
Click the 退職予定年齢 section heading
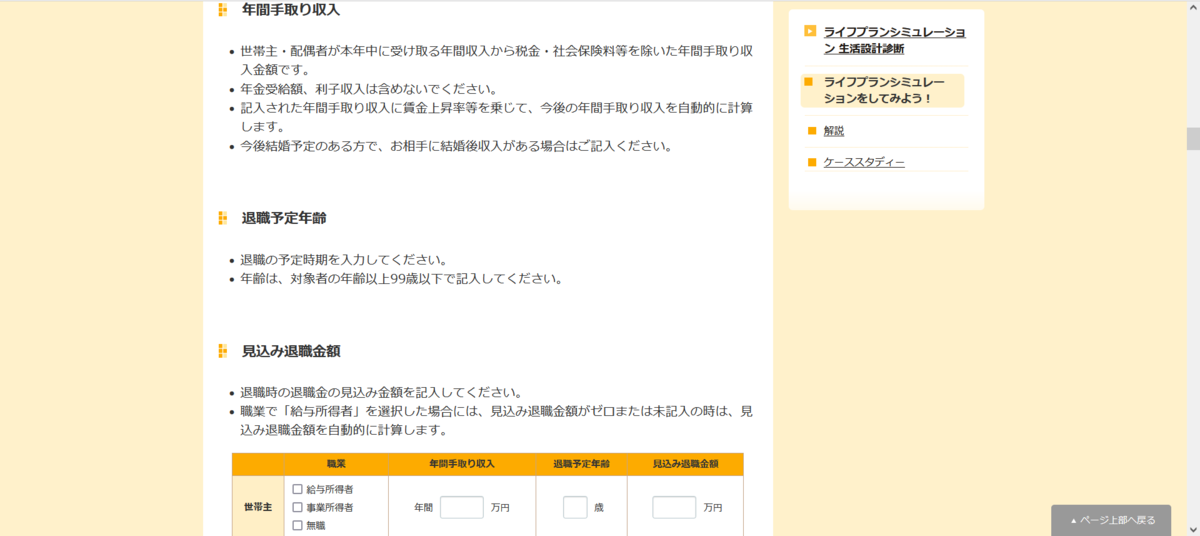pos(284,218)
